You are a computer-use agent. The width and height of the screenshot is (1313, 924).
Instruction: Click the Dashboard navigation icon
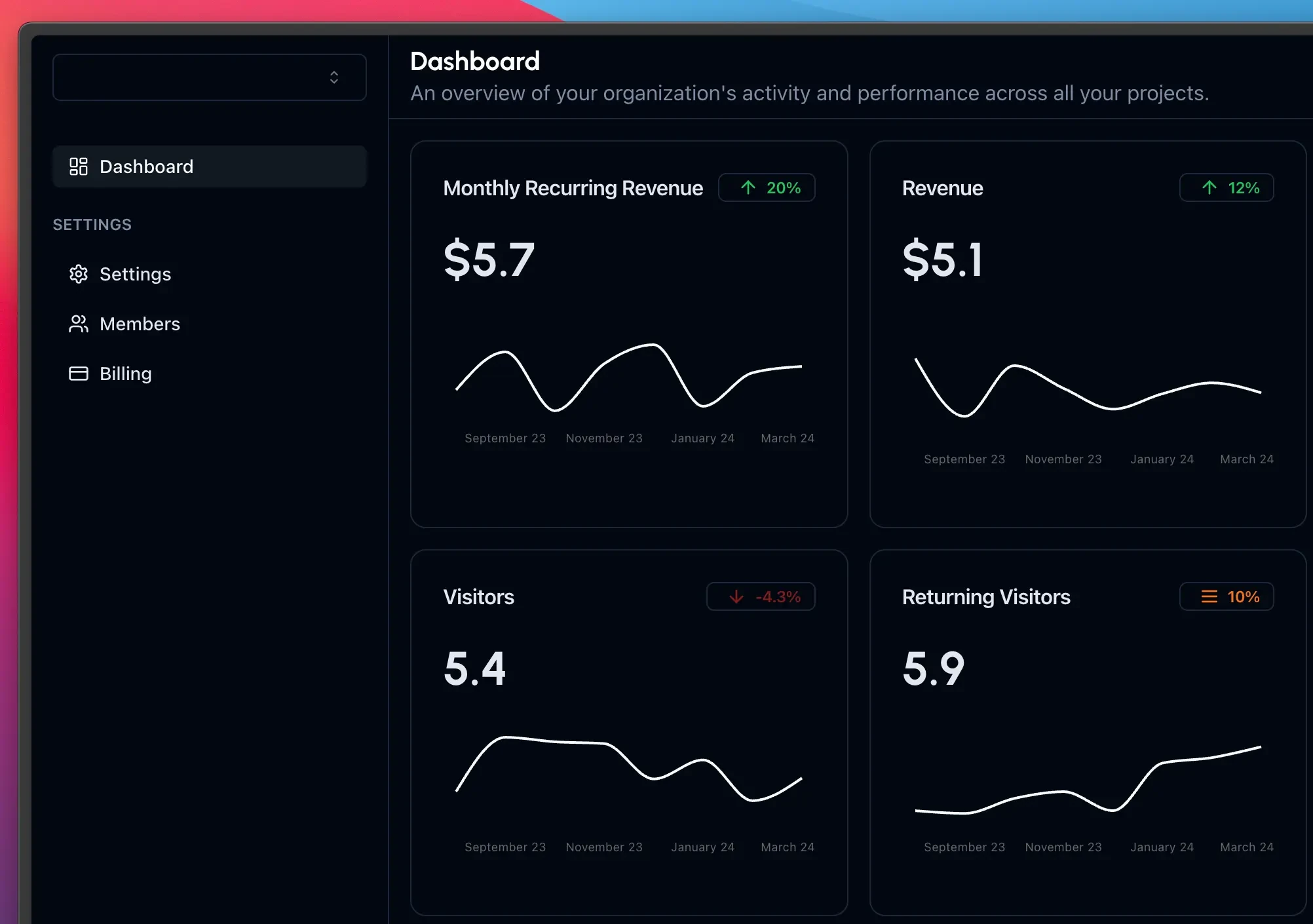[78, 166]
